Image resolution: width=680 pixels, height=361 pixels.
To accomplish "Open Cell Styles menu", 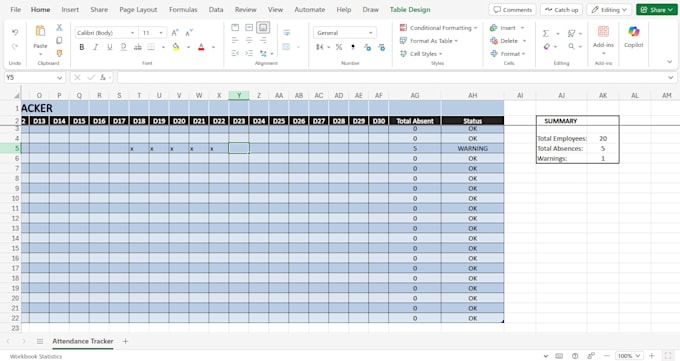I will click(421, 54).
